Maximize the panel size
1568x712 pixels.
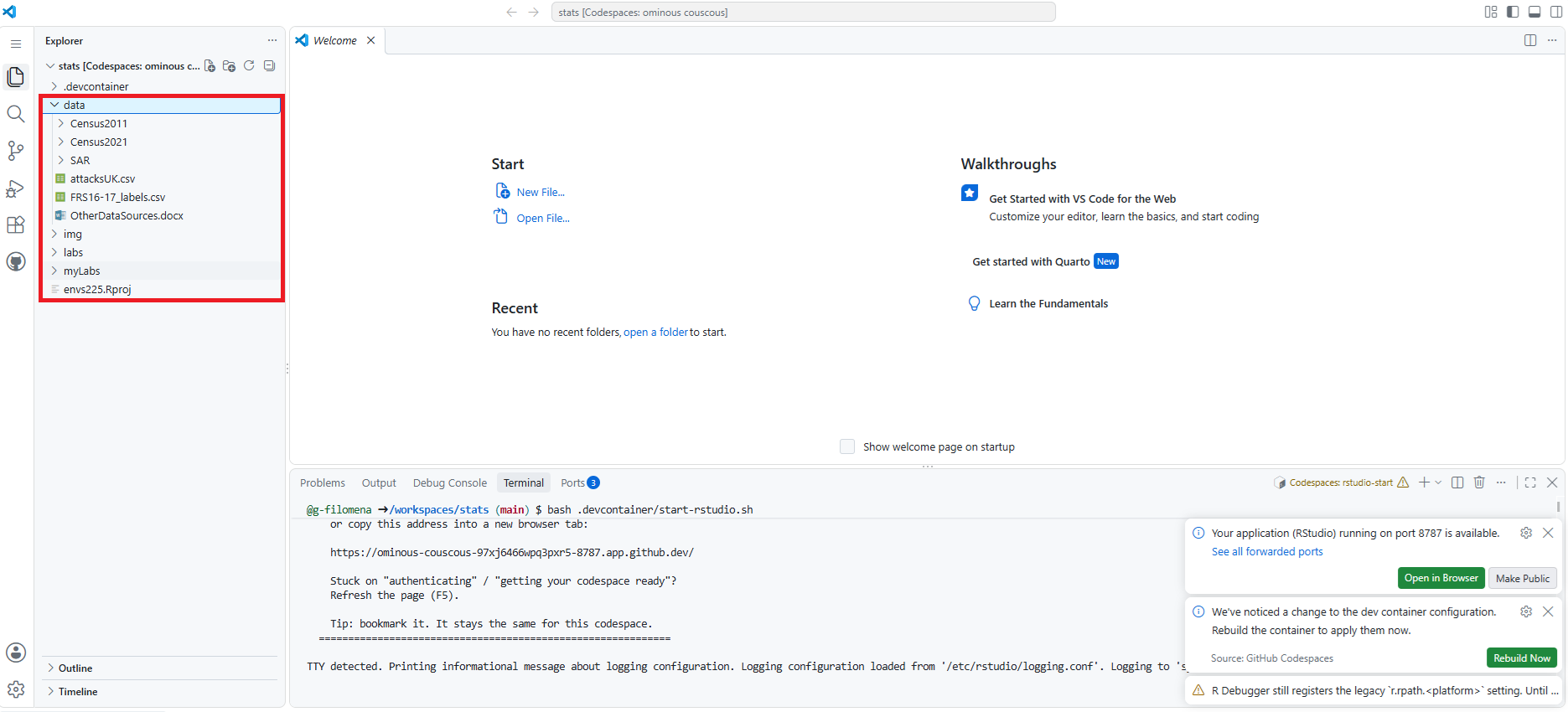tap(1530, 482)
